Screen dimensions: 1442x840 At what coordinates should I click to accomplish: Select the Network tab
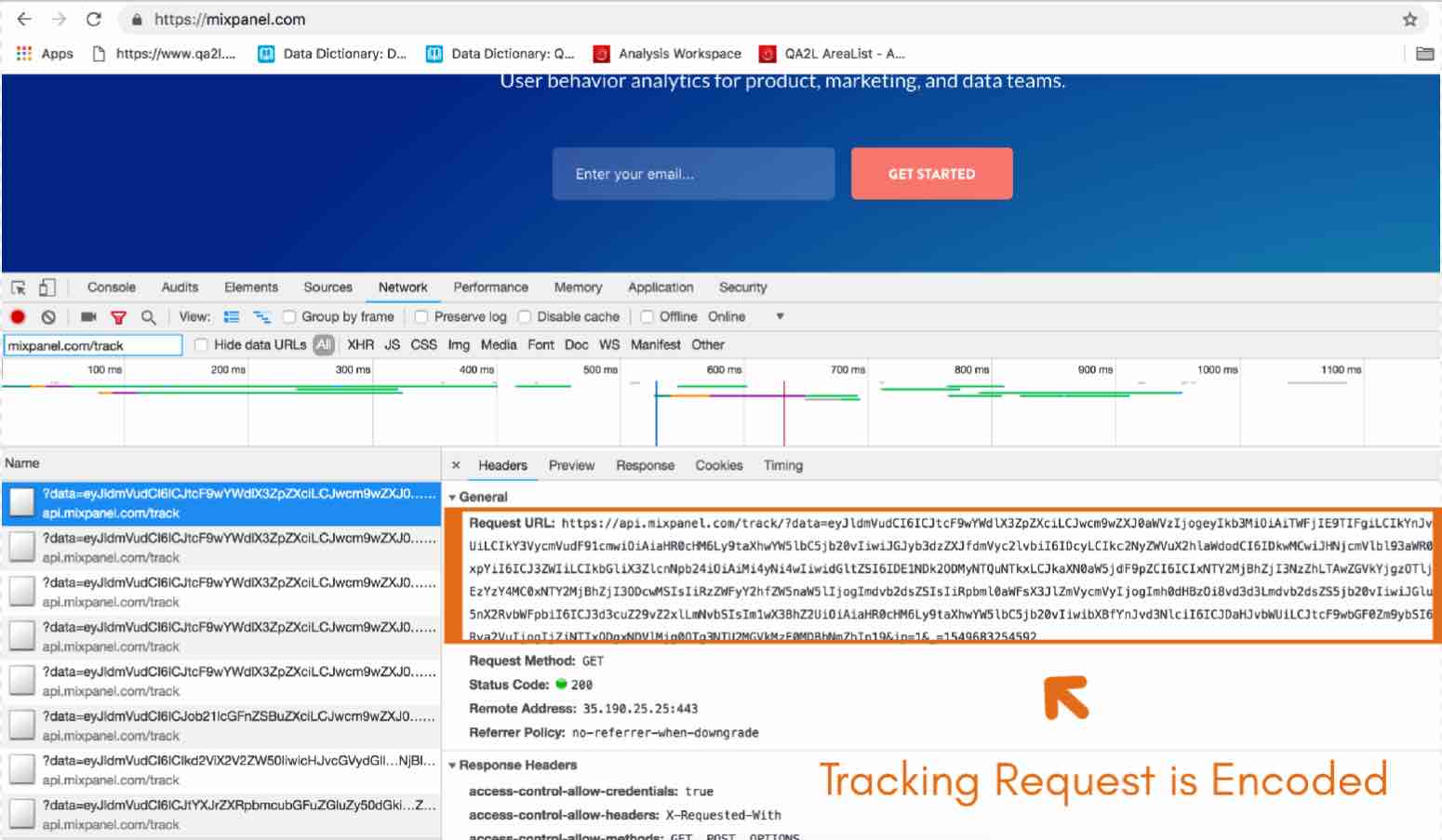click(x=403, y=287)
